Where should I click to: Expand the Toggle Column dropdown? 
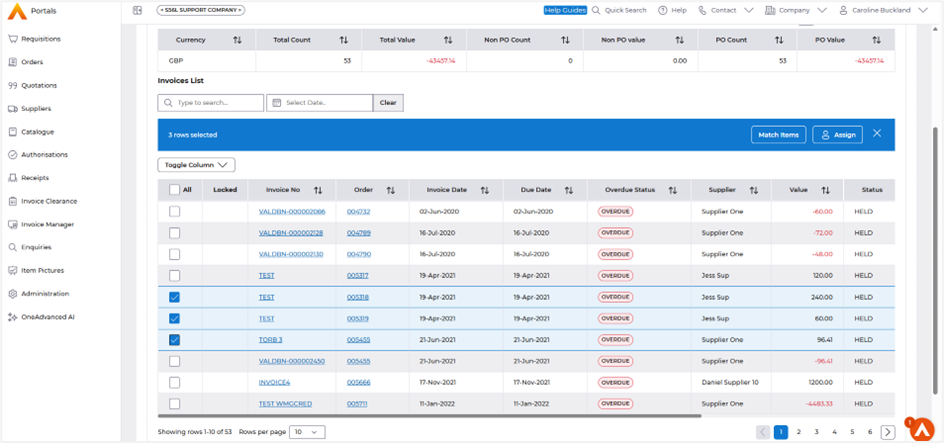pos(196,165)
